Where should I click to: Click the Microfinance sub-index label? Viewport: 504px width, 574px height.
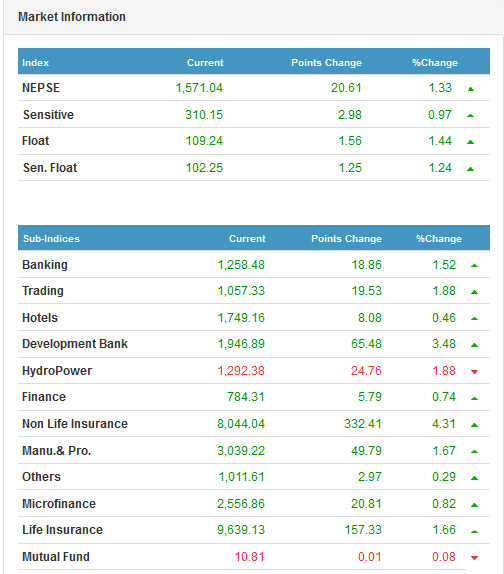click(59, 504)
